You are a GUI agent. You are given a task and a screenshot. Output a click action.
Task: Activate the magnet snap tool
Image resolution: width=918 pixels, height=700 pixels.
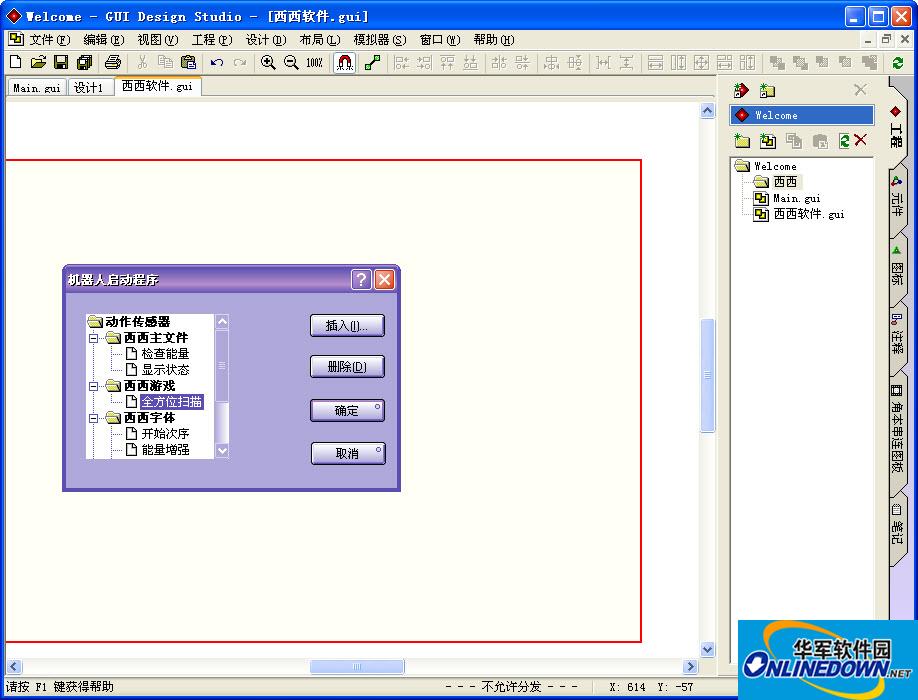point(344,62)
